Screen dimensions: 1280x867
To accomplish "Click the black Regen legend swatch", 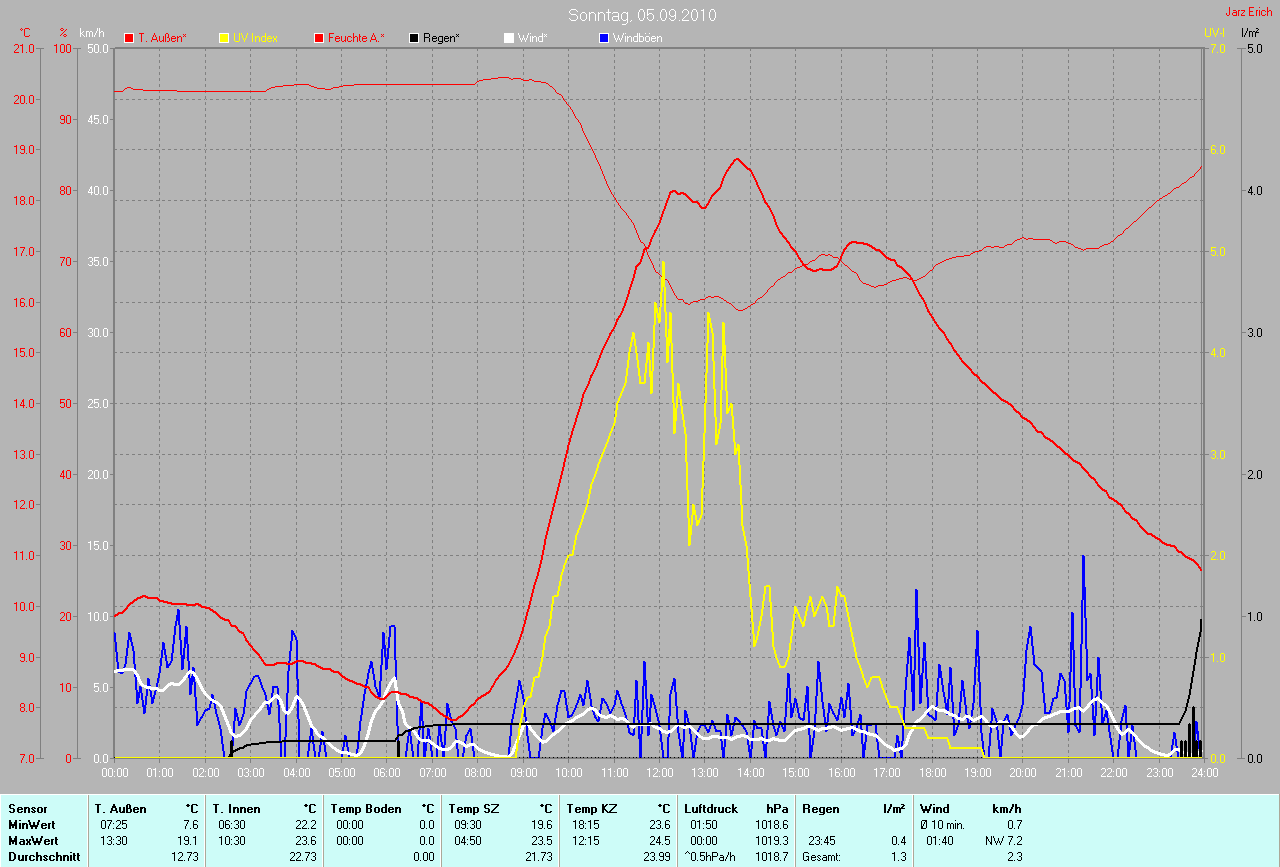I will click(414, 38).
